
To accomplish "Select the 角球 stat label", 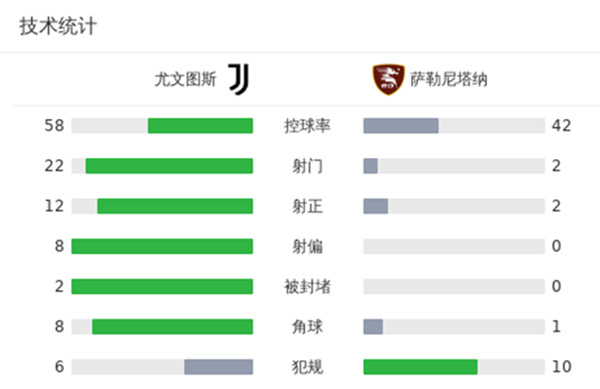I will click(307, 327).
